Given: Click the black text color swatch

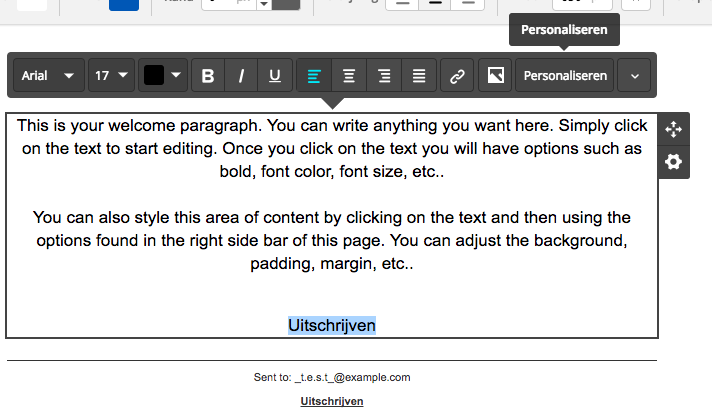Looking at the screenshot, I should (x=154, y=76).
